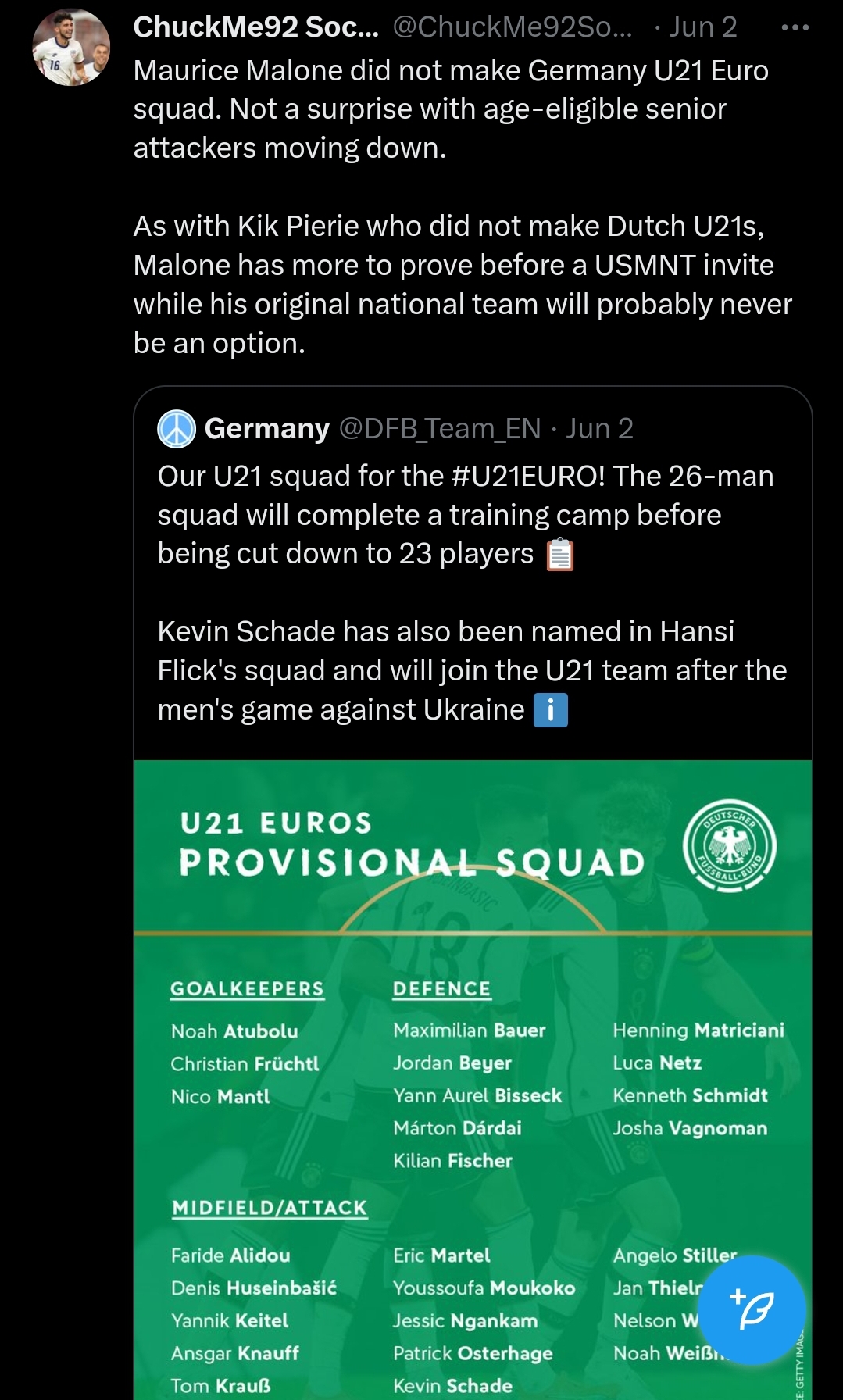Tap the compose new tweet floating button
The image size is (843, 1400).
coord(752,1310)
